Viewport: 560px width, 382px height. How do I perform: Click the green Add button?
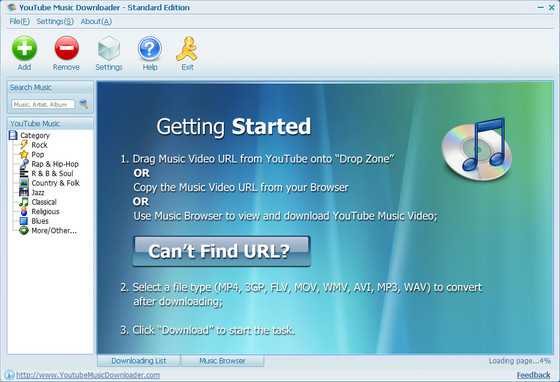tap(24, 49)
